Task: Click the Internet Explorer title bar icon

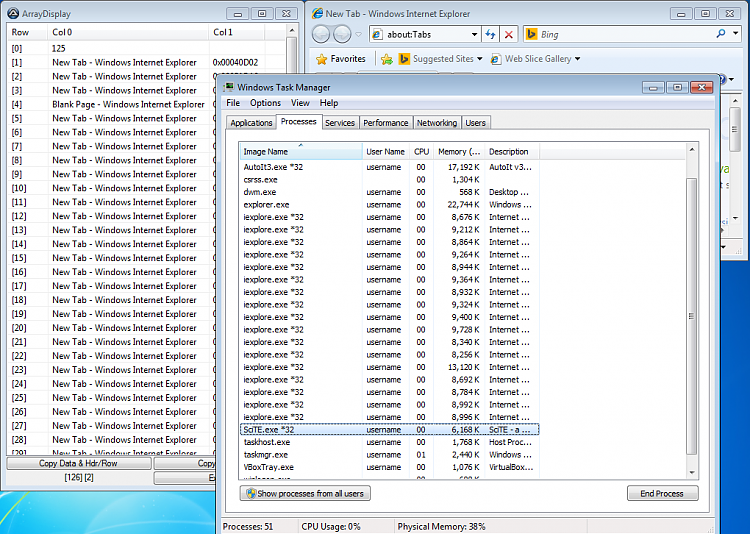Action: point(317,13)
